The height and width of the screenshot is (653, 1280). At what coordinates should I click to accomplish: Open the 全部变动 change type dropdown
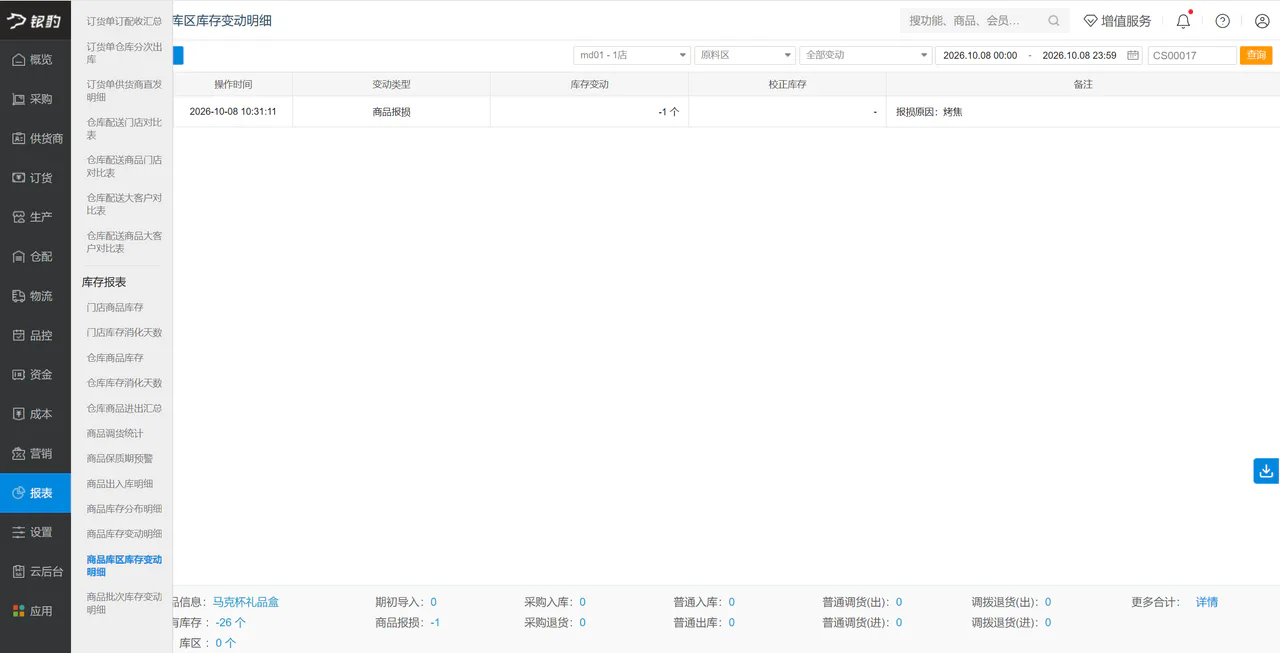tap(865, 55)
